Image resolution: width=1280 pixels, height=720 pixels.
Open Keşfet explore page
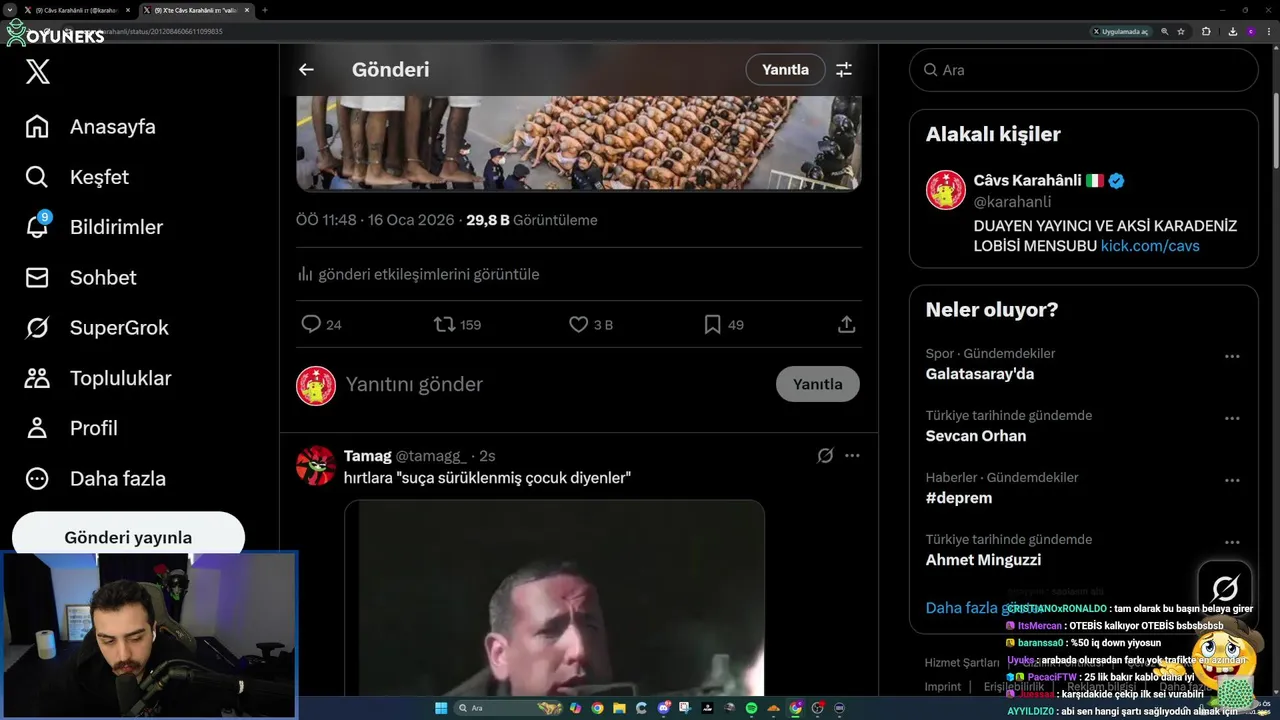pos(77,177)
